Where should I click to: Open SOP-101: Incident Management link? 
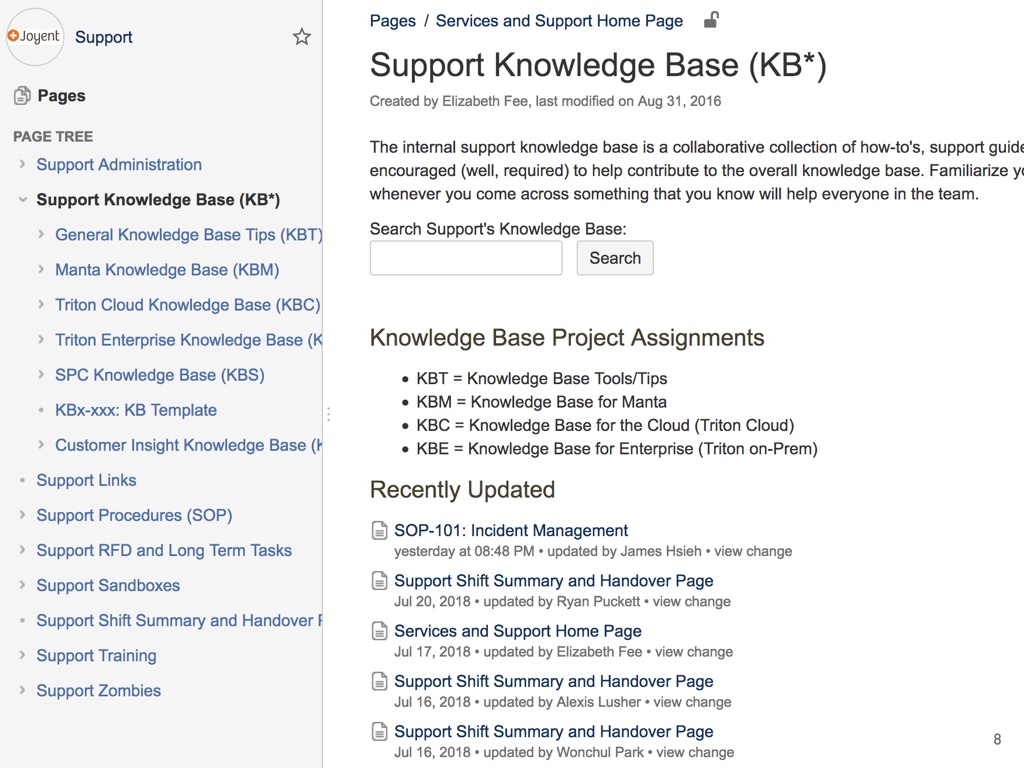coord(511,530)
